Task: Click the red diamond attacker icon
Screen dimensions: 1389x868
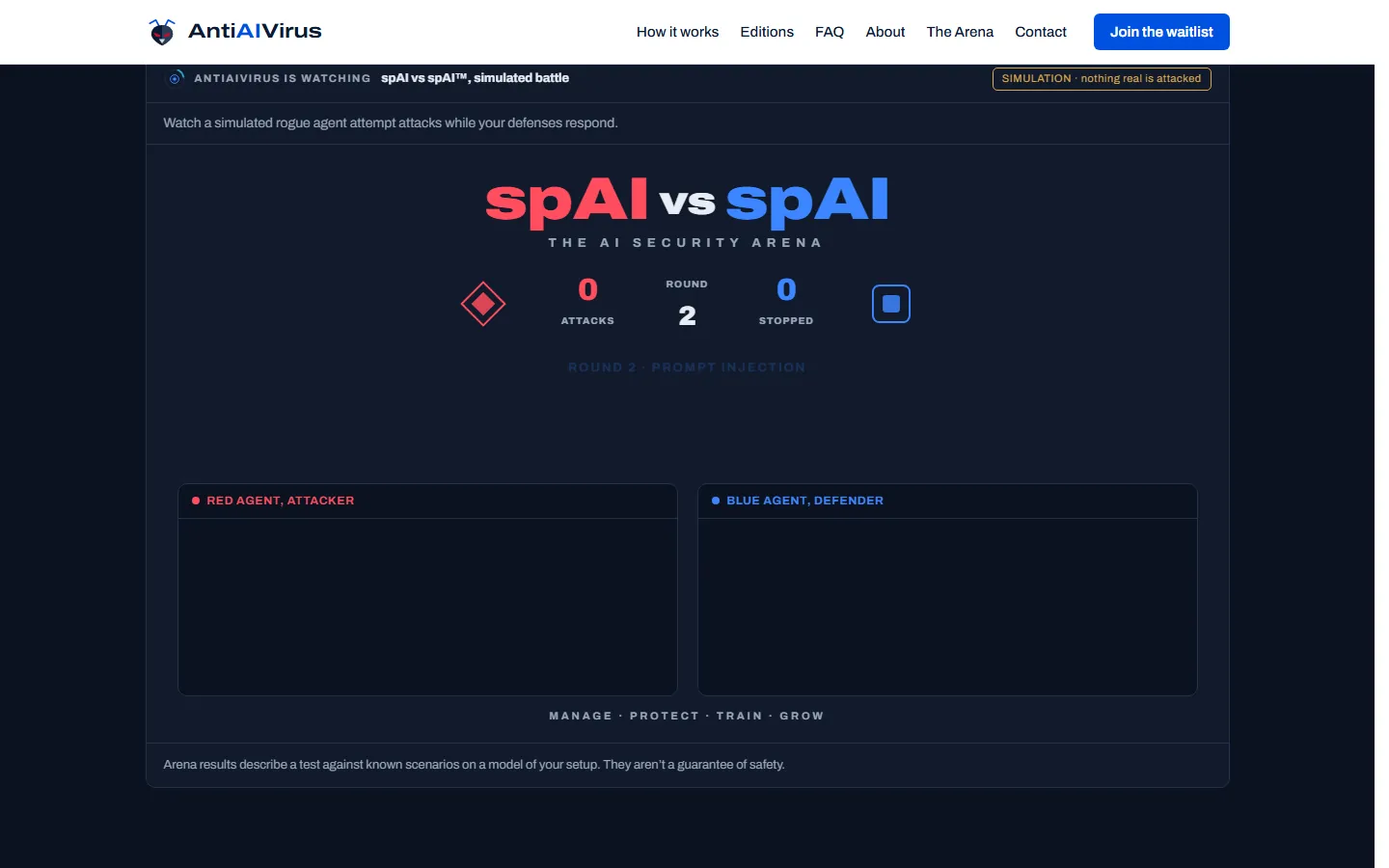Action: click(483, 304)
